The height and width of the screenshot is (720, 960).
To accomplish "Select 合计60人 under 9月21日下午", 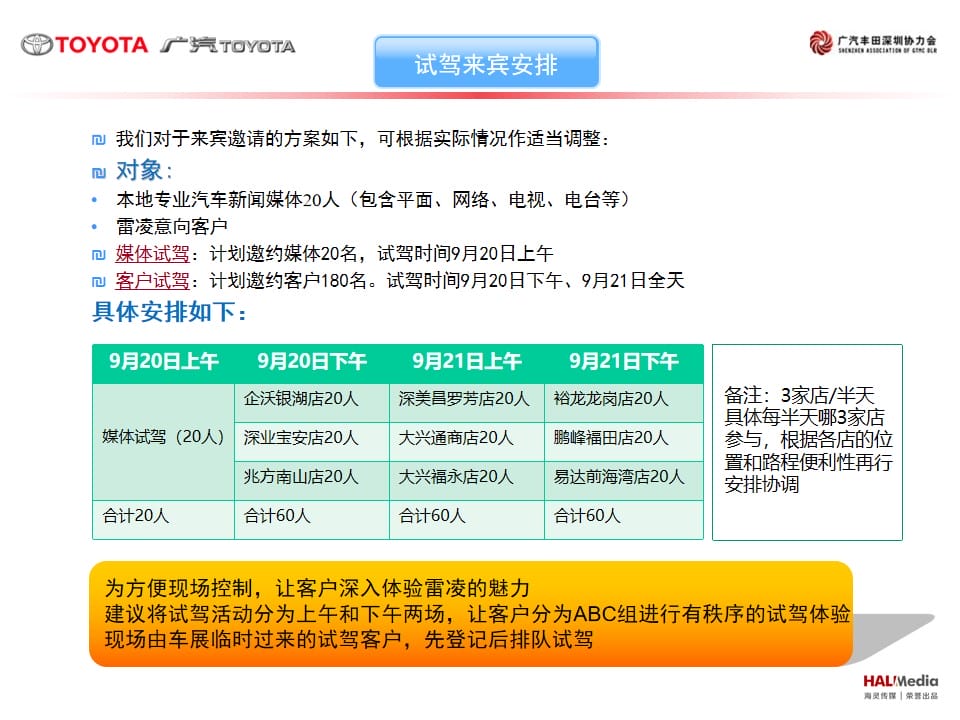I will click(623, 520).
